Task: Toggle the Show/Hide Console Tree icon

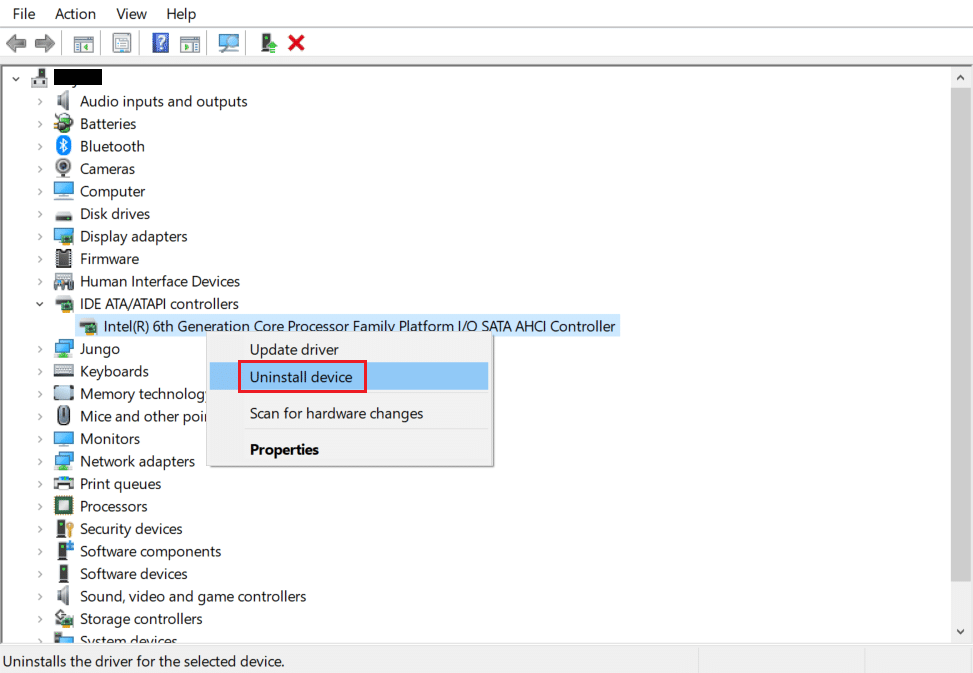Action: (83, 42)
